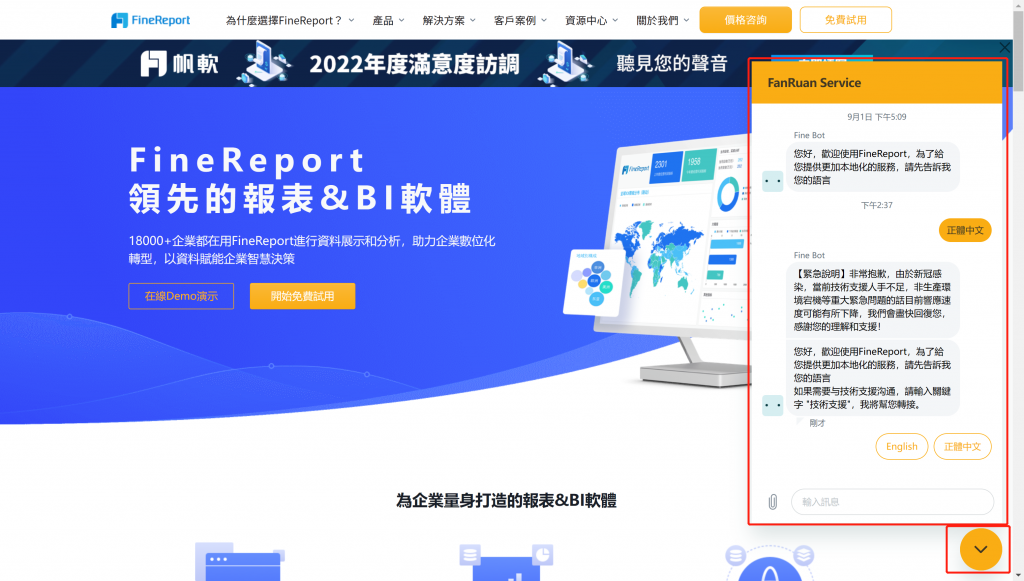
Task: Click the sent 正體中文 message bubble
Action: point(965,230)
